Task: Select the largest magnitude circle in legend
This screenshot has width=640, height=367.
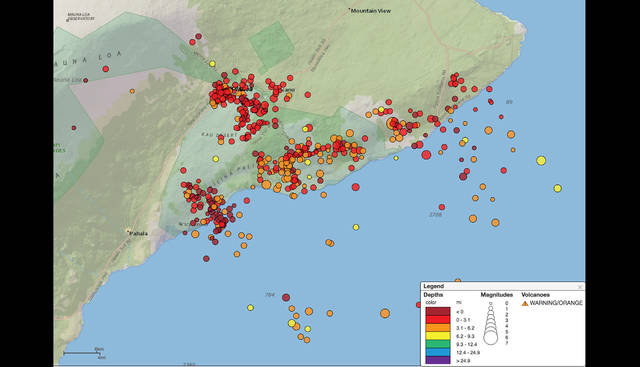Action: click(491, 337)
